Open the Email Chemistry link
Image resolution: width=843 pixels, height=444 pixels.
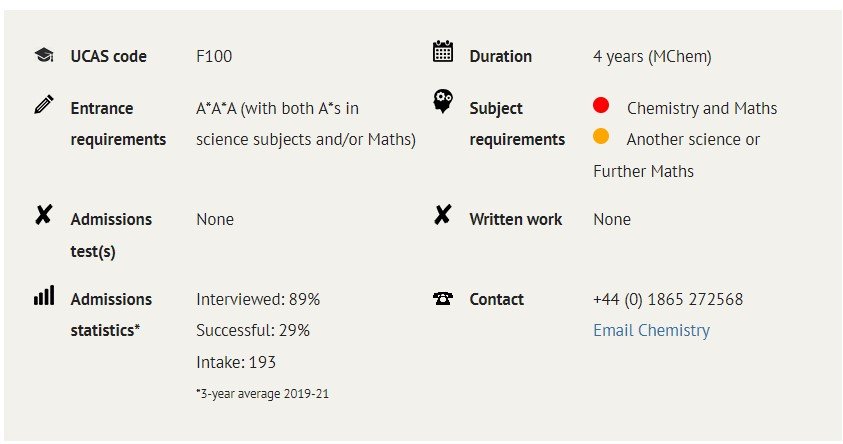tap(652, 330)
